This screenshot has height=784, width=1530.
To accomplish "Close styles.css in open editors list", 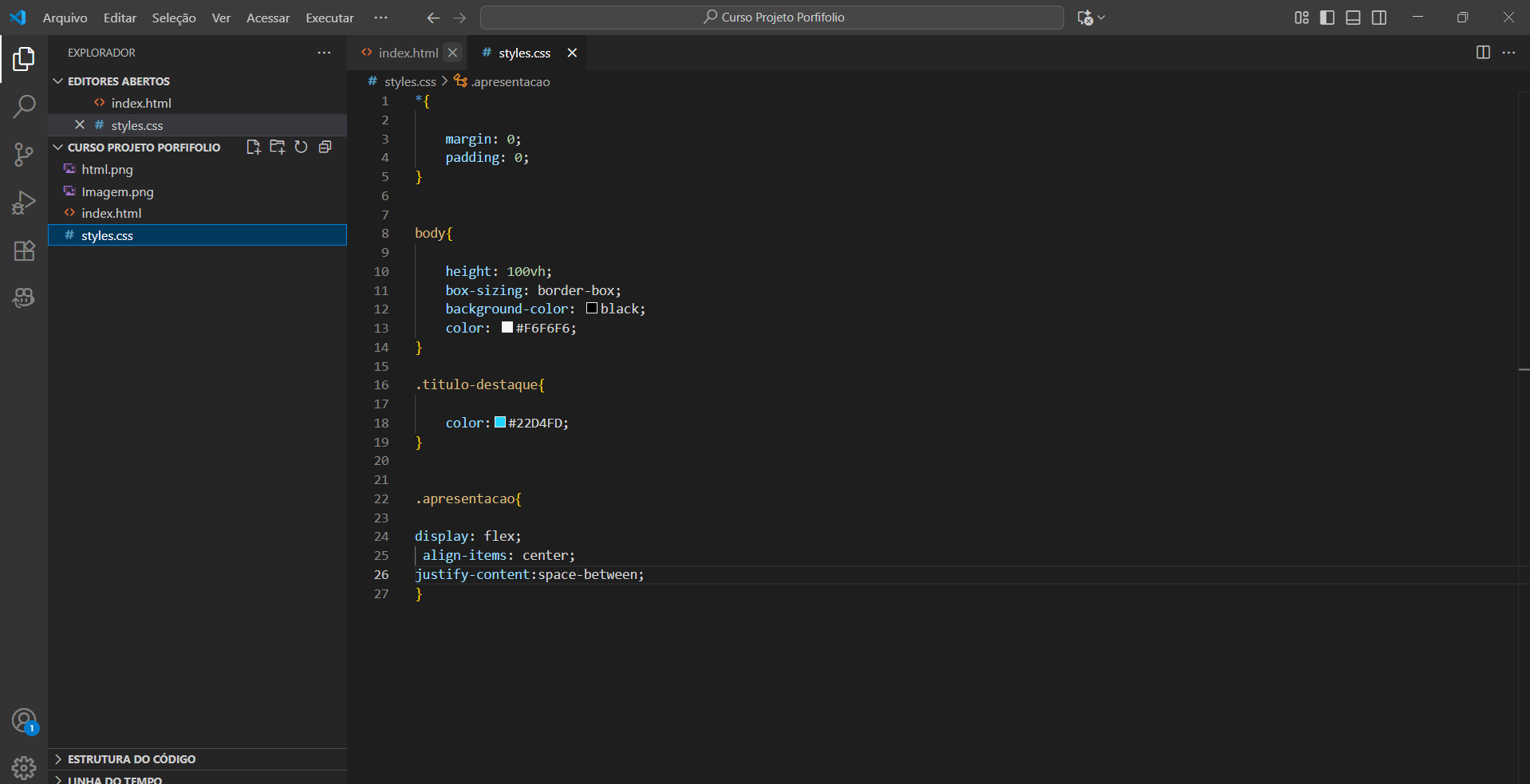I will 80,125.
